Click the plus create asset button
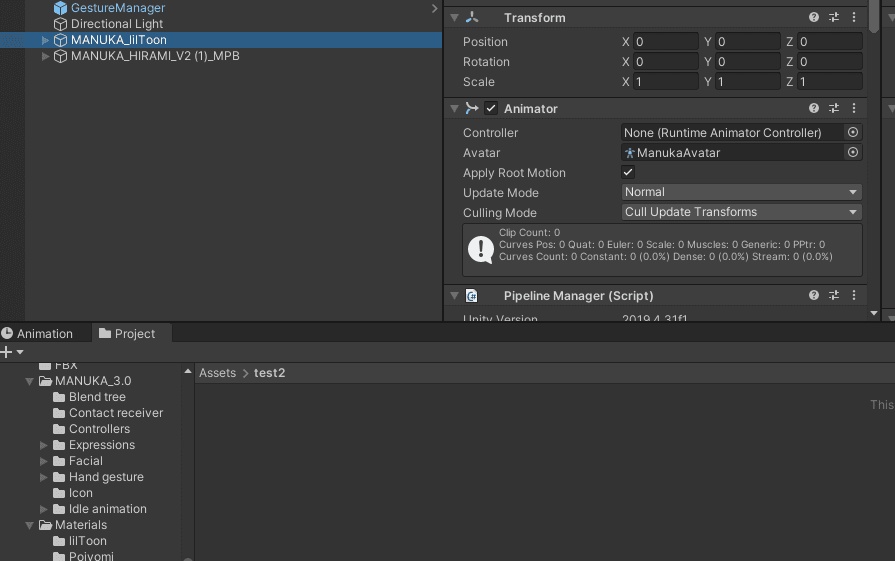The image size is (895, 561). [x=6, y=352]
